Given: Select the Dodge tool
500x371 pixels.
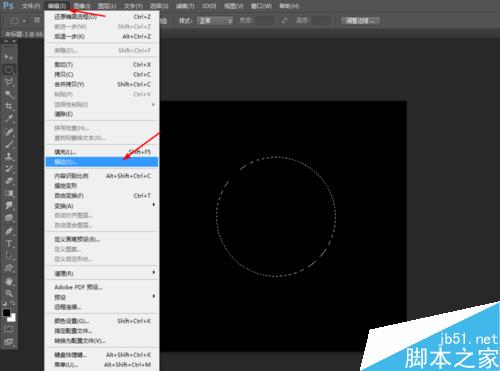Looking at the screenshot, I should [x=9, y=218].
